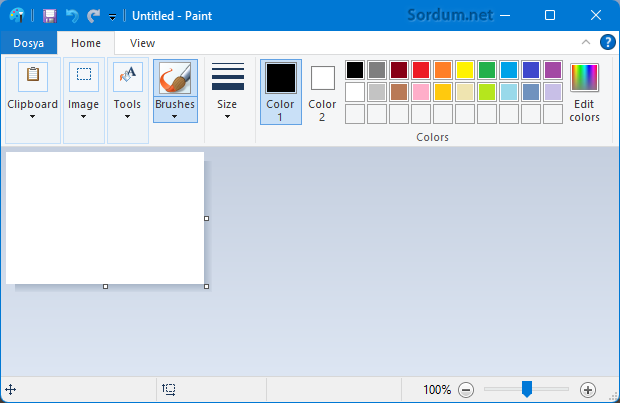Click the zoom out minus button

(x=466, y=390)
